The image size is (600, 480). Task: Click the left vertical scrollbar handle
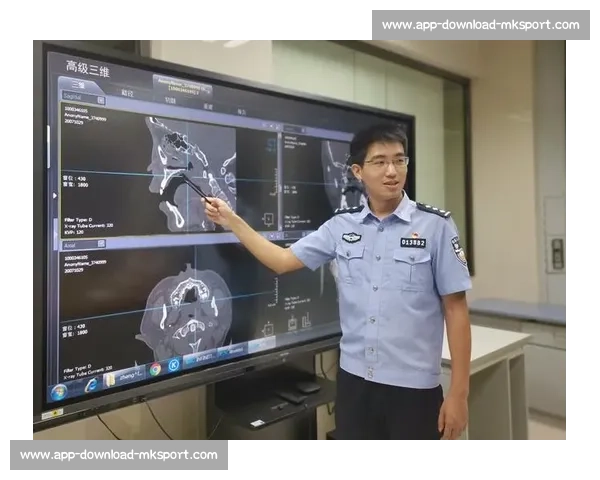(x=49, y=146)
